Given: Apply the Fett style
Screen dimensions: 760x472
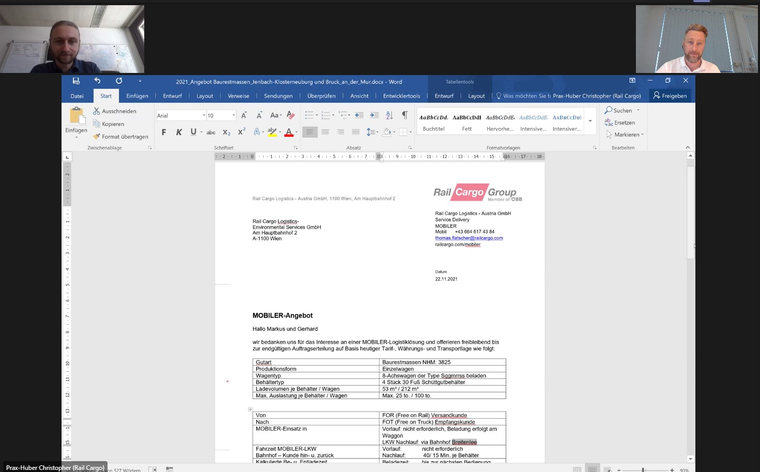Looking at the screenshot, I should coord(467,122).
